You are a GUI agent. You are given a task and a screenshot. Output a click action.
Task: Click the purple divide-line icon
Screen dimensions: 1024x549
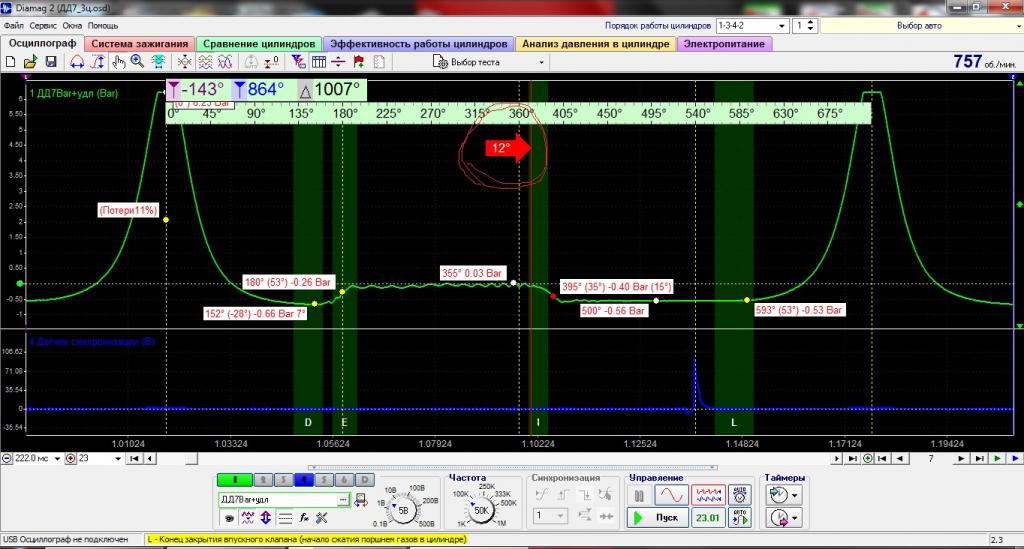[338, 62]
